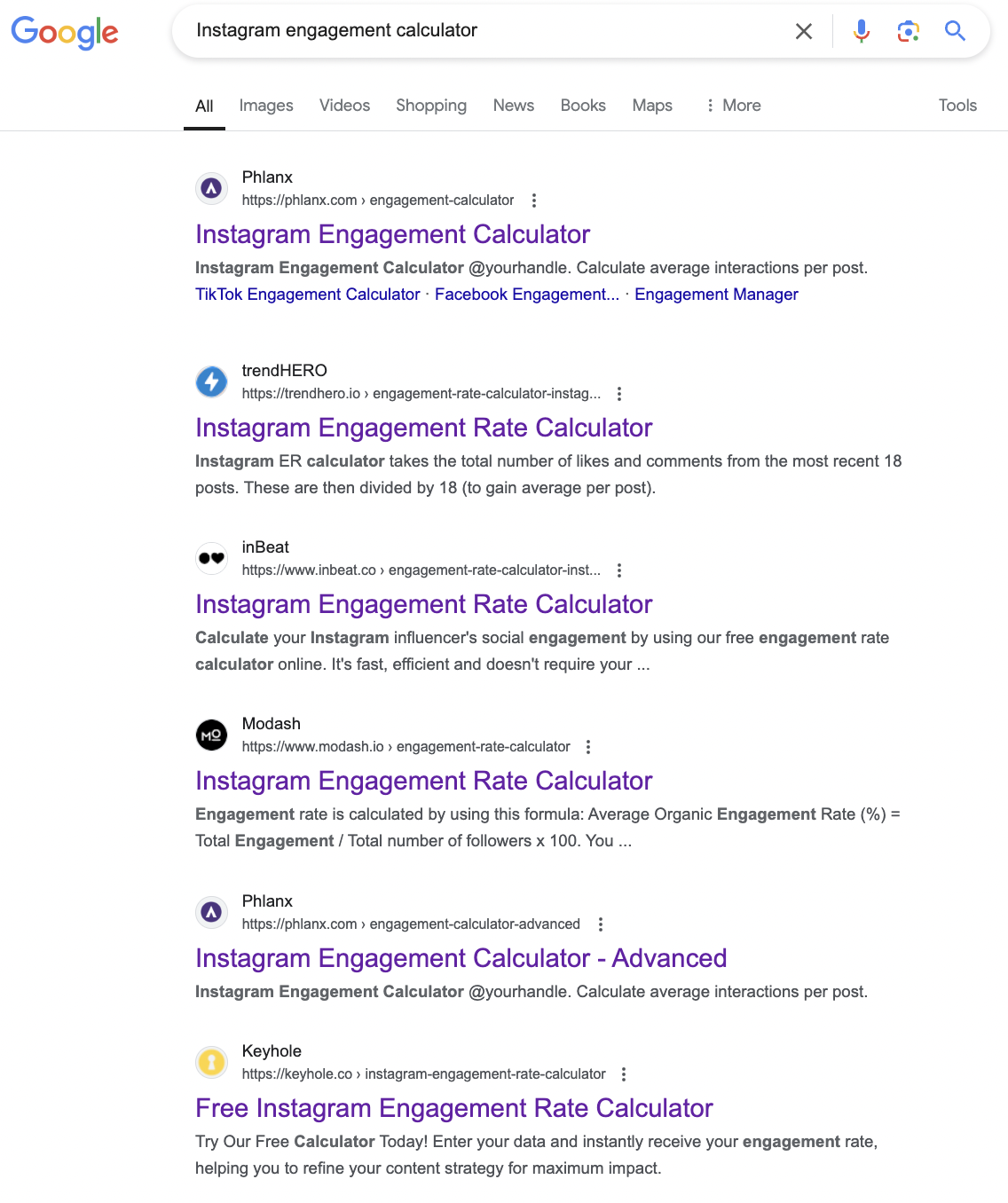Click the trendHERO lightning bolt favicon
1008x1203 pixels.
click(x=211, y=381)
